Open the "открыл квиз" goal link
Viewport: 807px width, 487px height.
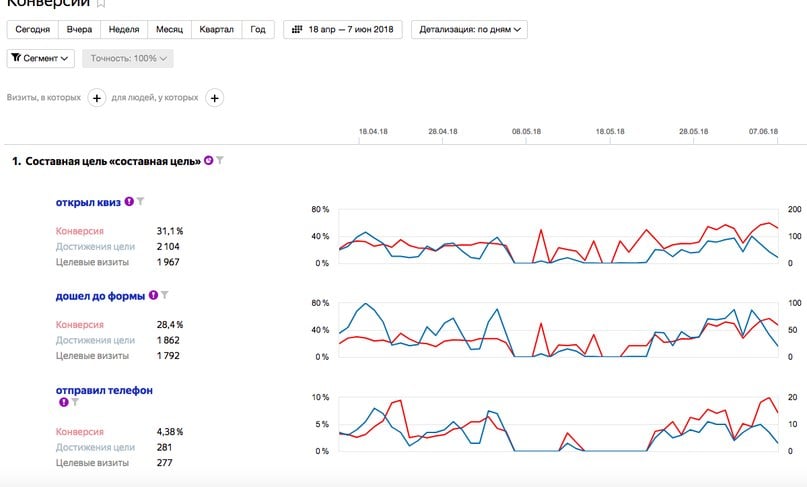(x=88, y=202)
